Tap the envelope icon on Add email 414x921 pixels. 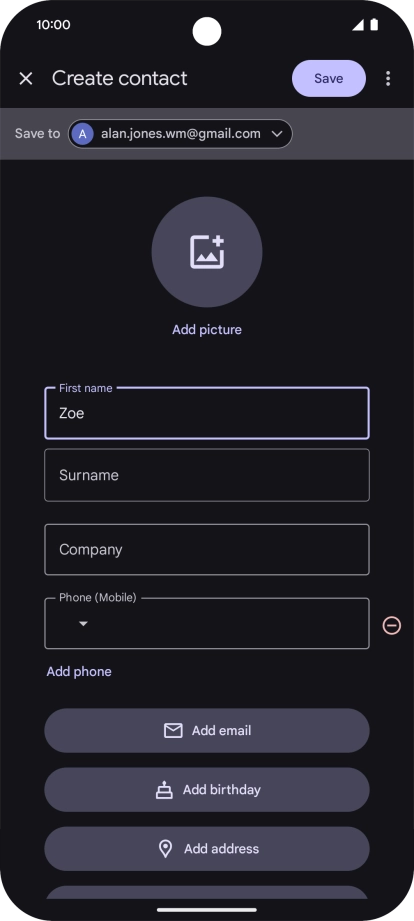[173, 731]
